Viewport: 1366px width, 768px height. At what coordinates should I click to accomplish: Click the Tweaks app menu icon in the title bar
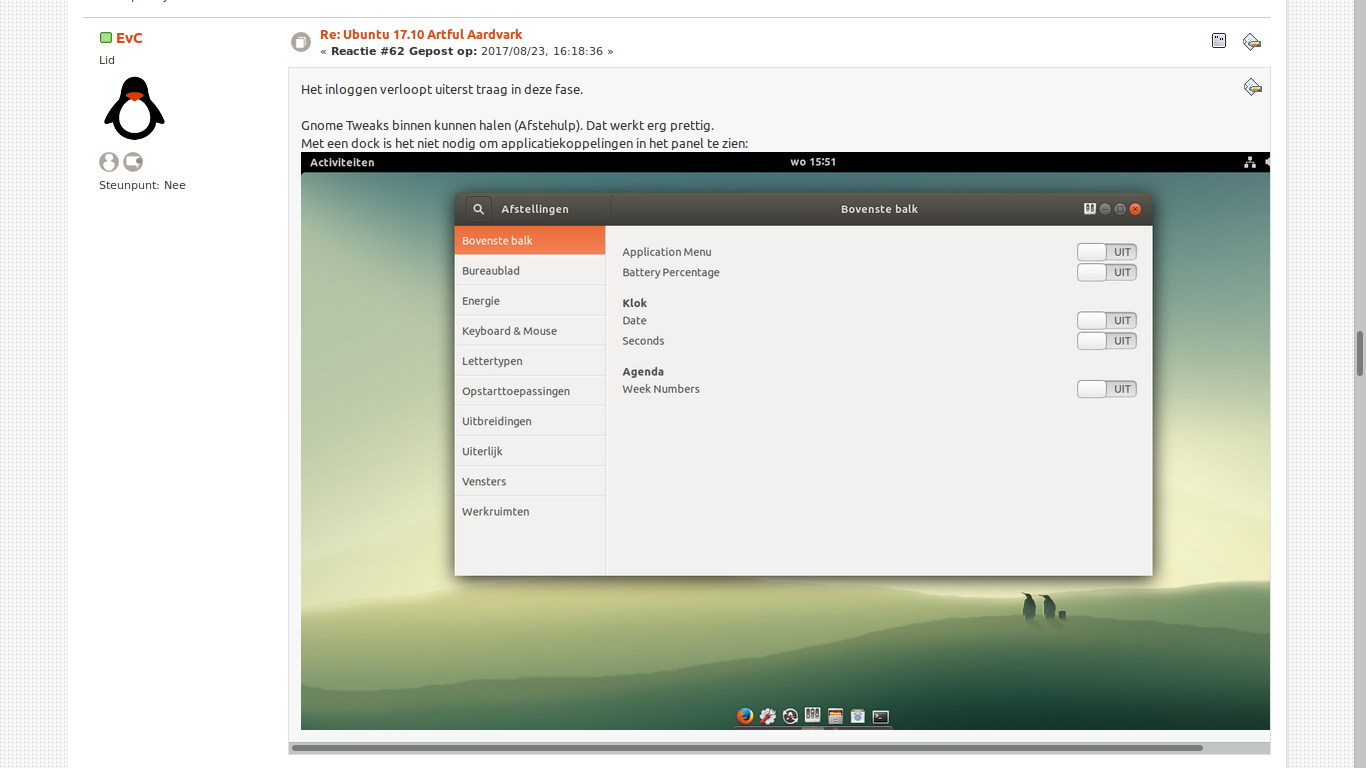pos(1090,209)
